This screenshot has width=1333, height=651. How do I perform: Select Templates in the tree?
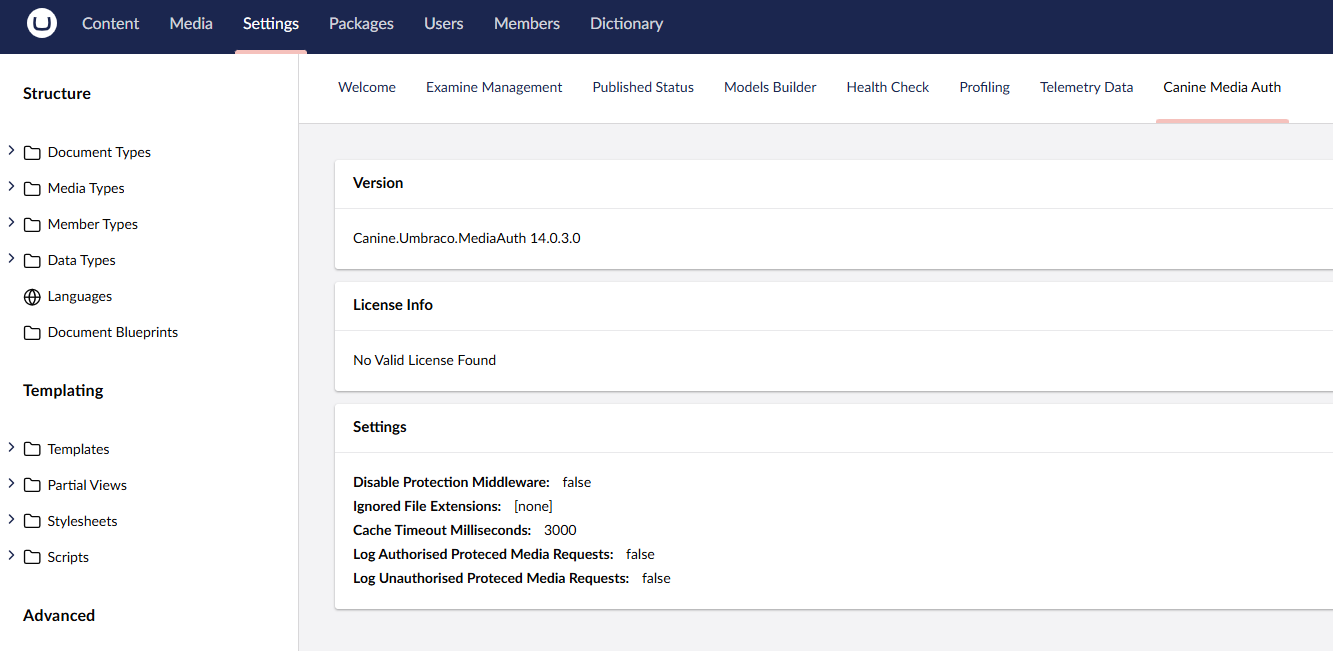click(x=79, y=450)
